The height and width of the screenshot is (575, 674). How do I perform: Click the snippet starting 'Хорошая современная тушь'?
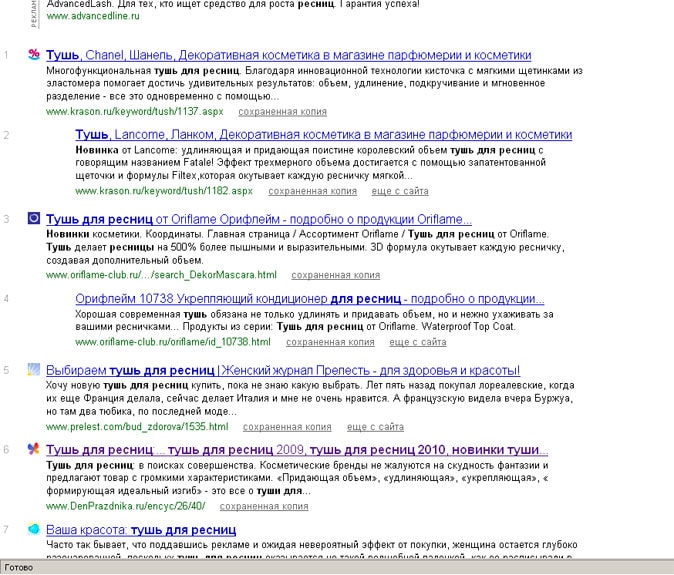coord(314,320)
